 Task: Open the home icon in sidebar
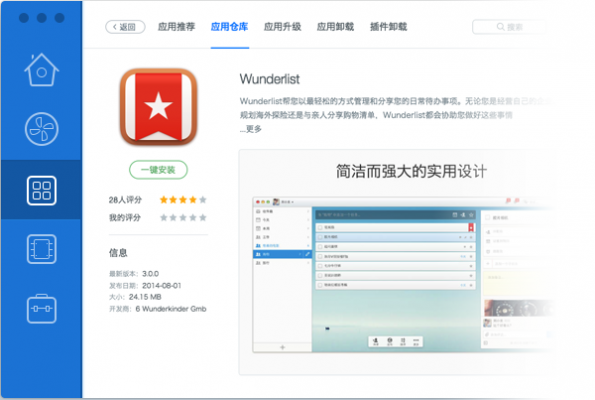(41, 70)
